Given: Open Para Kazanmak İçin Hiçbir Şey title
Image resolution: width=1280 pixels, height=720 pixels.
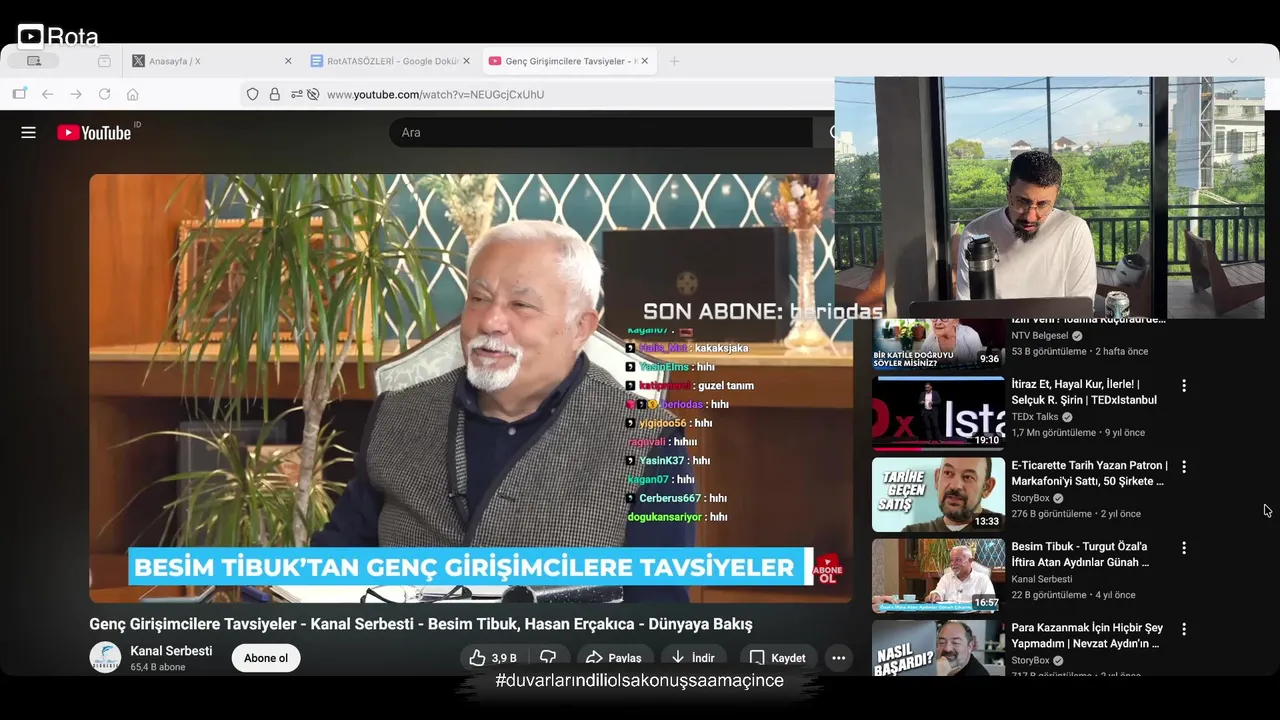Looking at the screenshot, I should pos(1087,635).
